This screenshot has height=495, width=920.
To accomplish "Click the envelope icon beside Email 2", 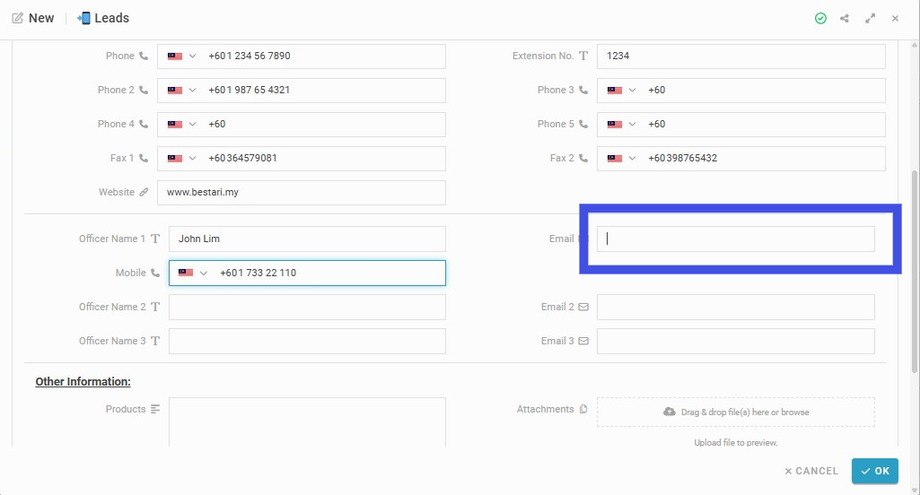I will coord(584,307).
